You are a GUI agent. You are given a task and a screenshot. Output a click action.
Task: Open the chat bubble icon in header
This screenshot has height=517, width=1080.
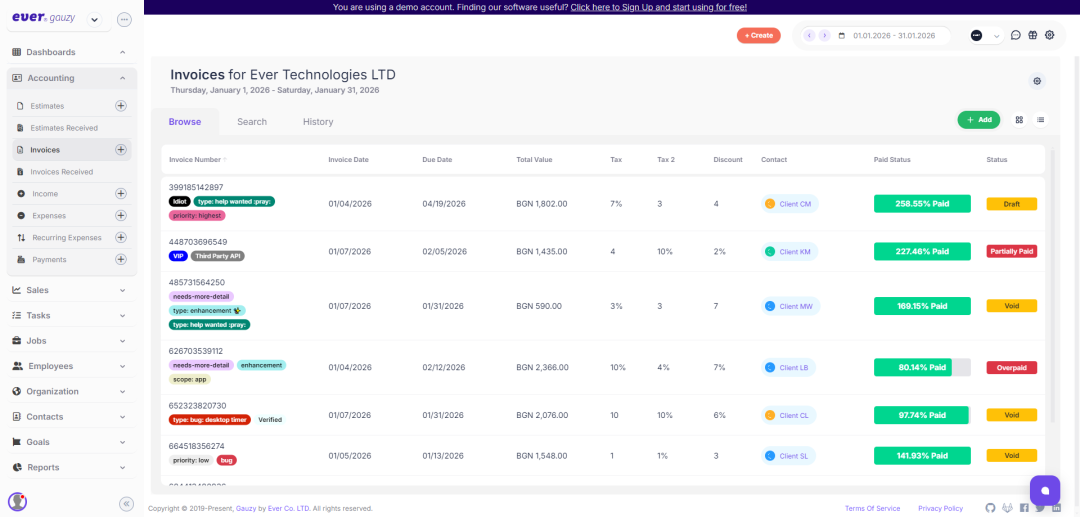(1015, 35)
